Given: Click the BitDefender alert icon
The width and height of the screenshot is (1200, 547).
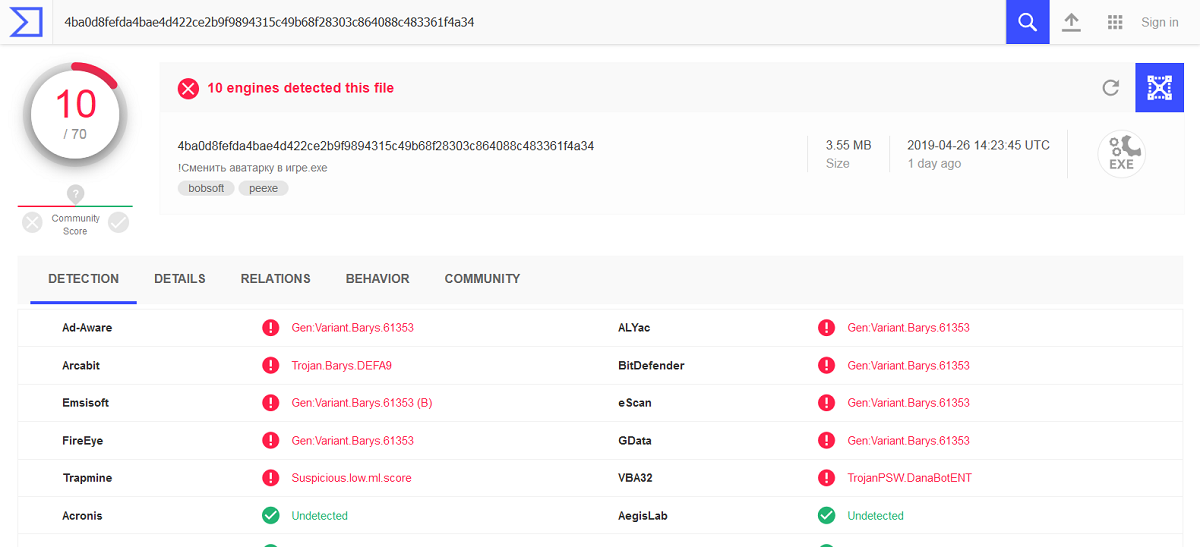Looking at the screenshot, I should click(x=826, y=366).
